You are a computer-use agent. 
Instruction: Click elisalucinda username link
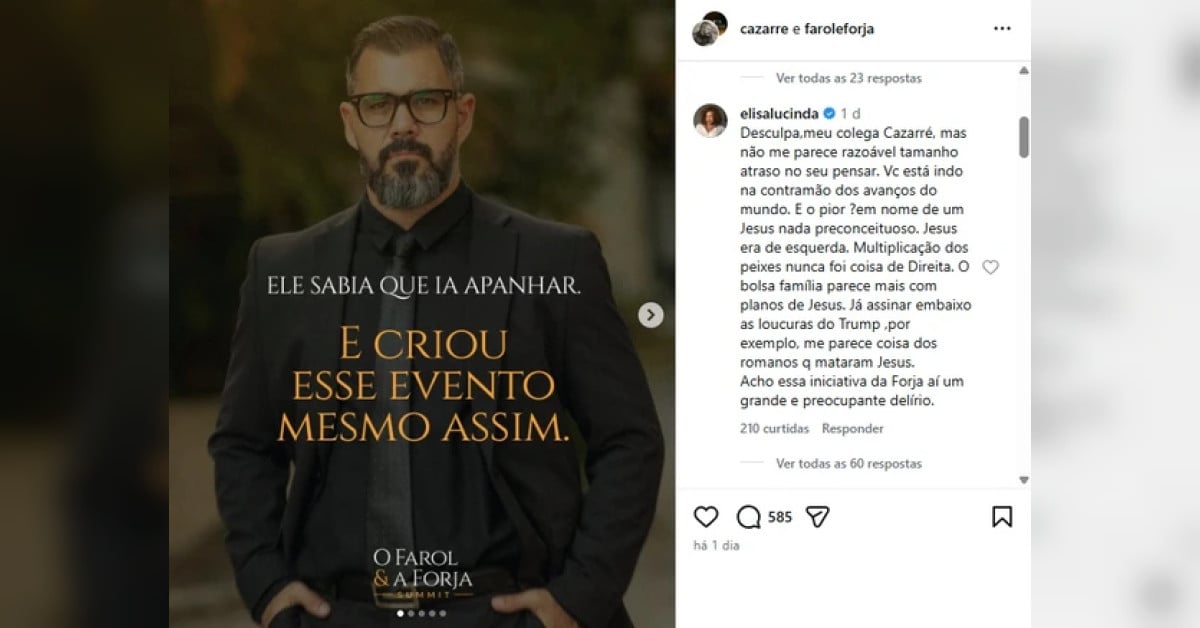point(778,114)
